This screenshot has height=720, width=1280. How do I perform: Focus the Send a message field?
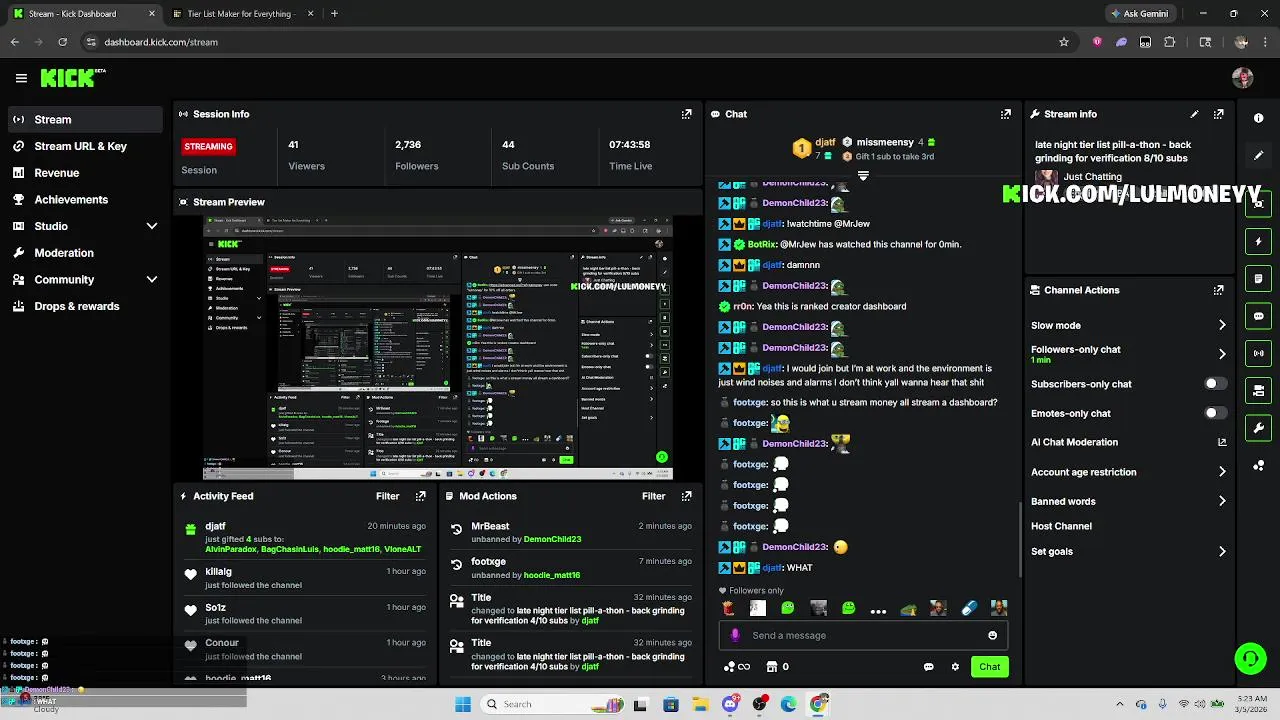[x=862, y=635]
